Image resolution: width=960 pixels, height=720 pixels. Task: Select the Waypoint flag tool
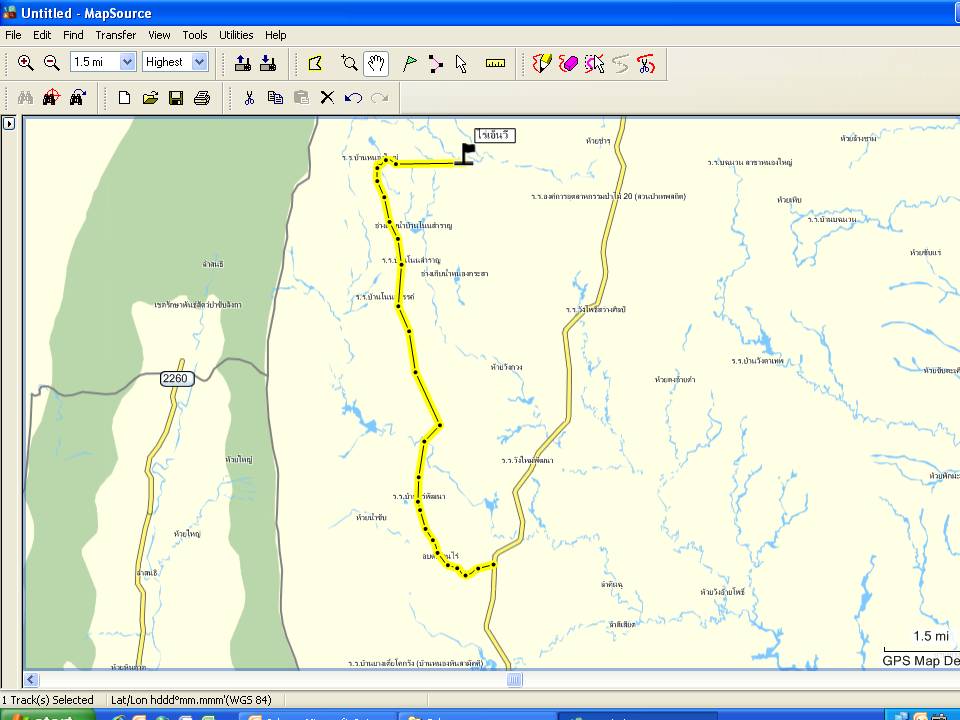coord(409,64)
